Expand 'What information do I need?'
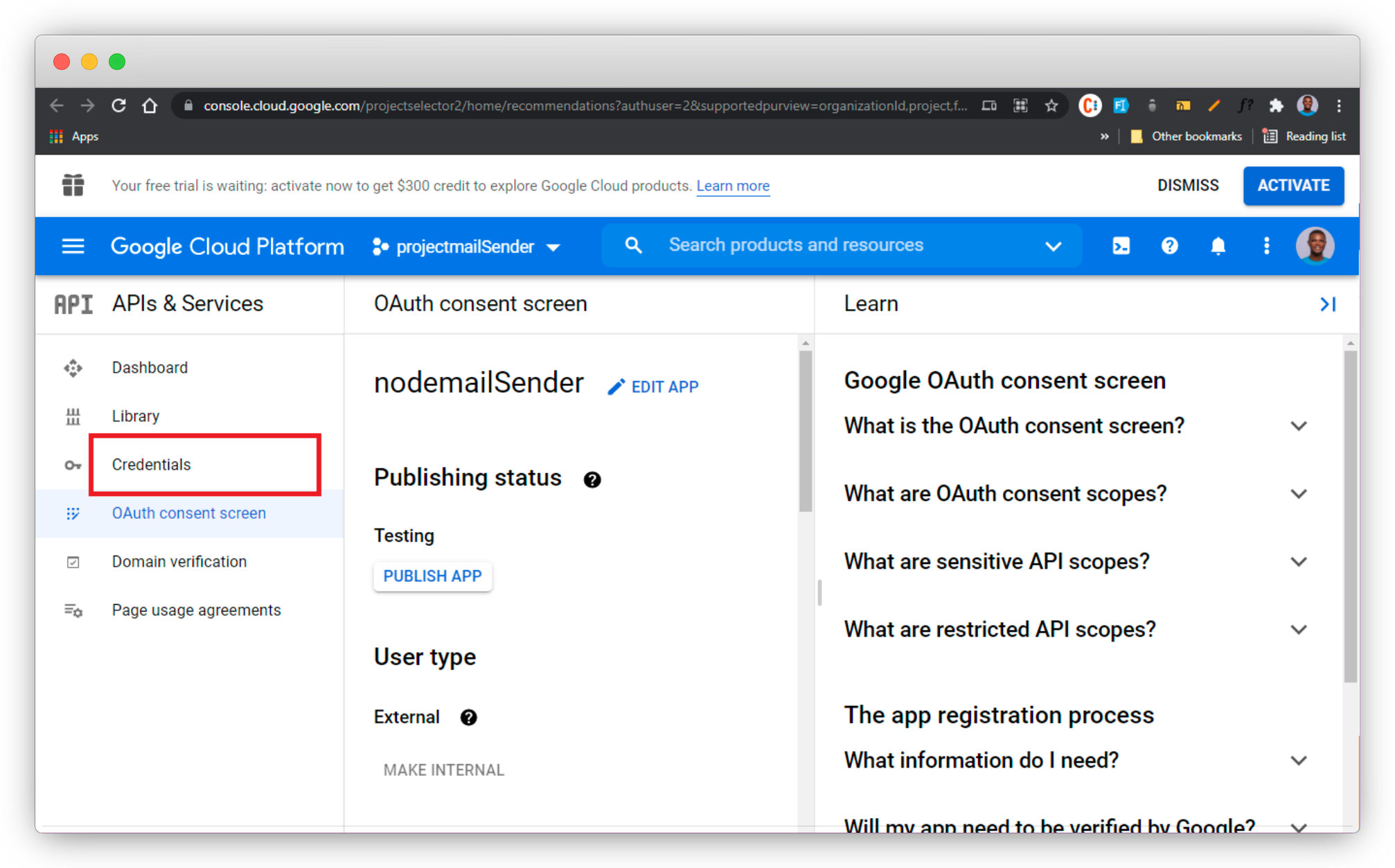1395x868 pixels. tap(1299, 761)
